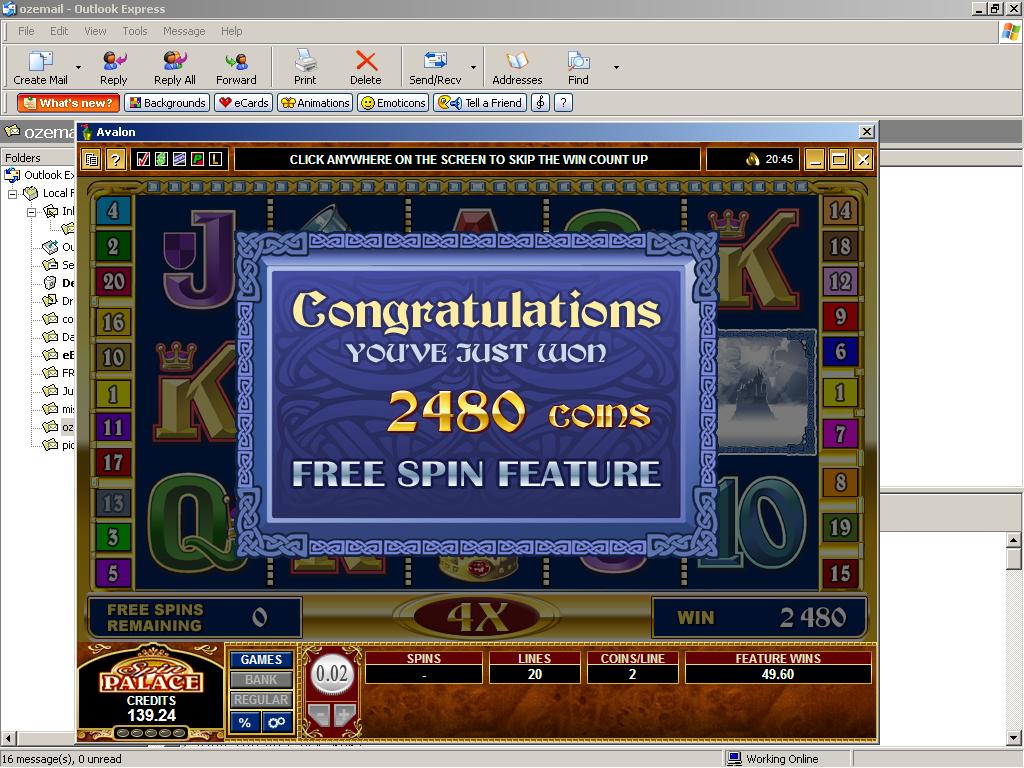The height and width of the screenshot is (768, 1024).
Task: Click the 0.02 coin size chip
Action: pos(332,674)
